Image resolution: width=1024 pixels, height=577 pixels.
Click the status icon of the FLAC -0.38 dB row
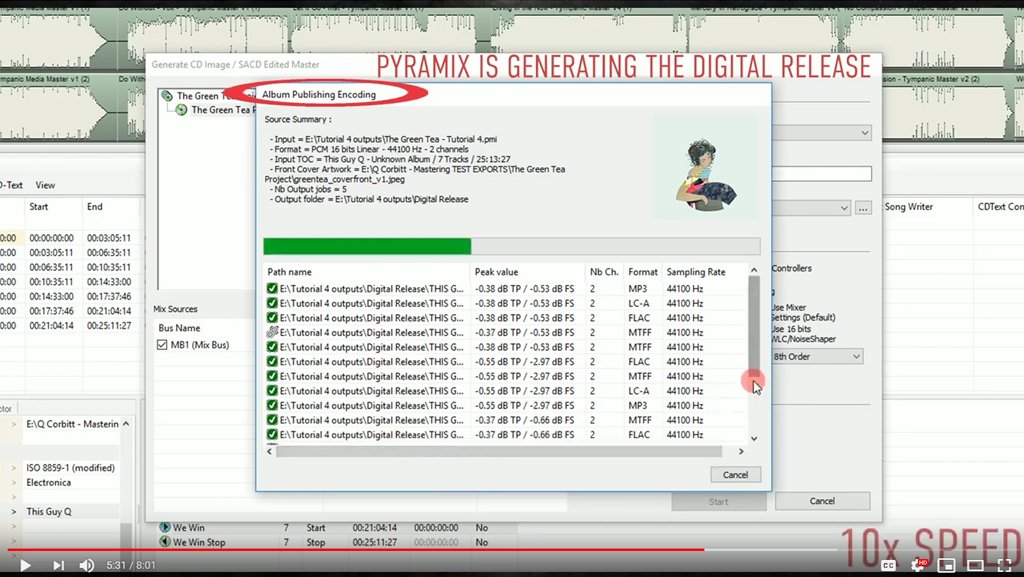[x=272, y=318]
